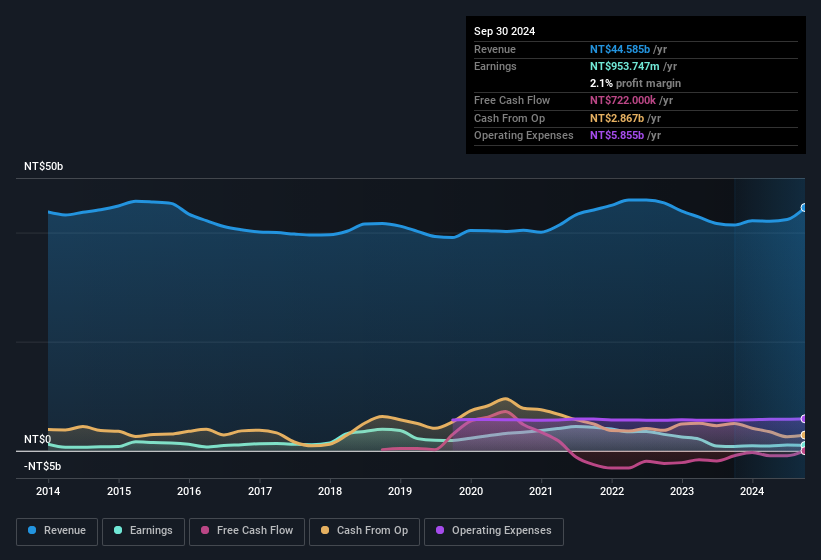Click the Operating Expenses tooltip row label
Screen dimensions: 821x560
coord(524,135)
